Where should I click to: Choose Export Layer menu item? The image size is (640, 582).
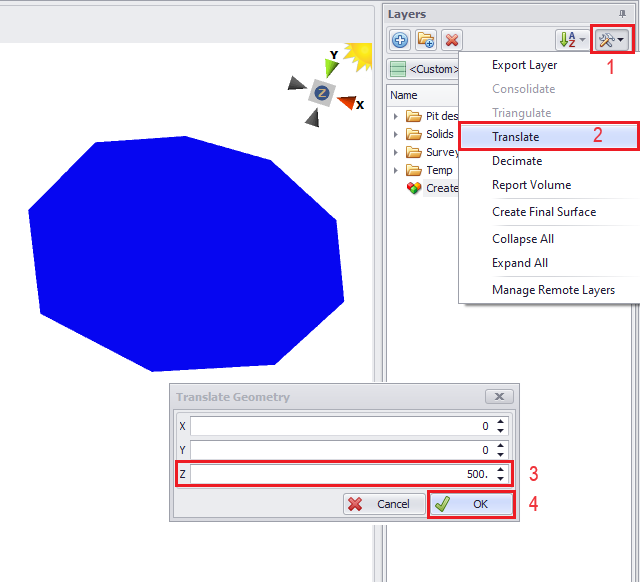pos(524,65)
